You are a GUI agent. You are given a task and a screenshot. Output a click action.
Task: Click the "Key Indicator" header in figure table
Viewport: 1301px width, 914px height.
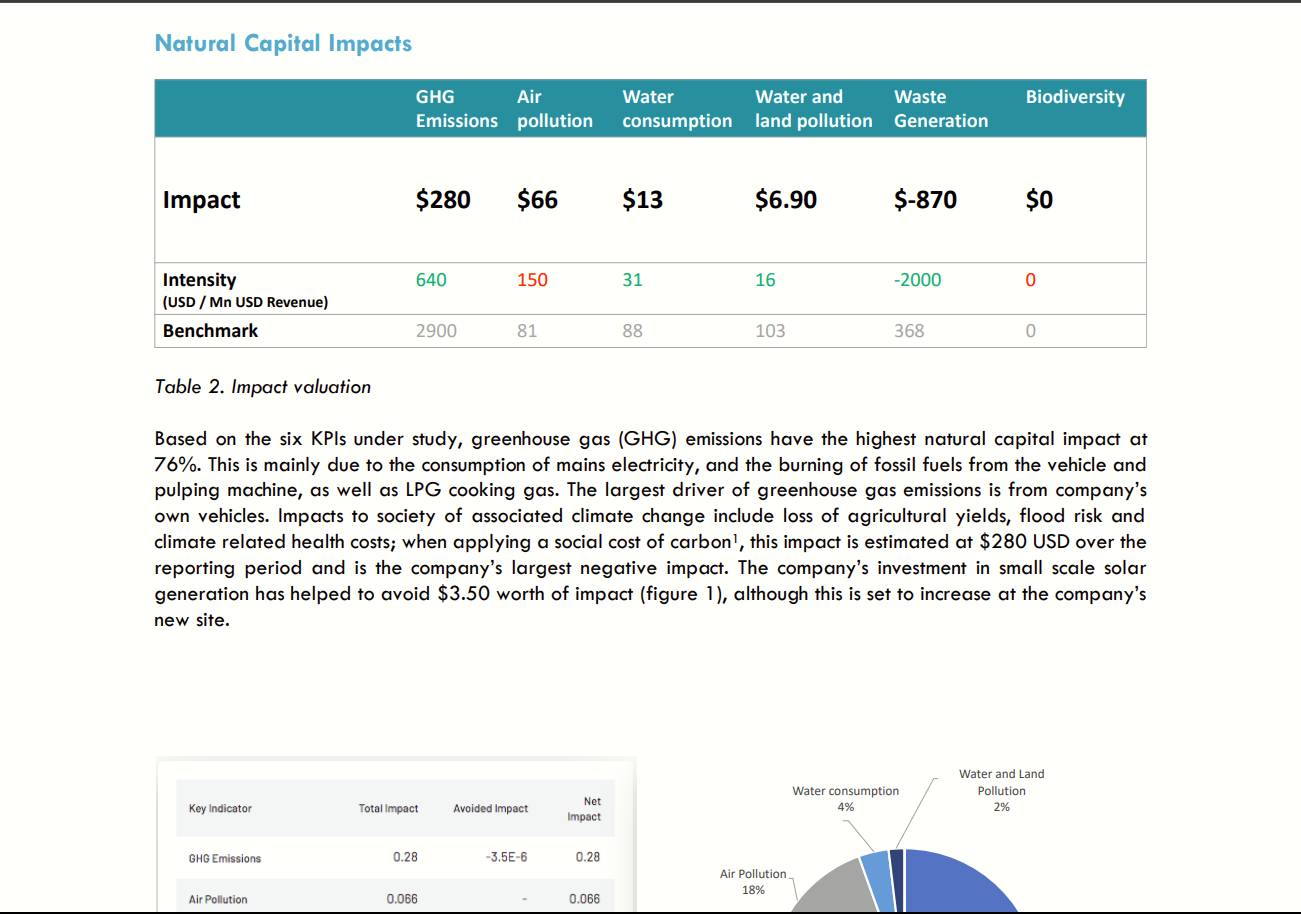click(x=220, y=809)
